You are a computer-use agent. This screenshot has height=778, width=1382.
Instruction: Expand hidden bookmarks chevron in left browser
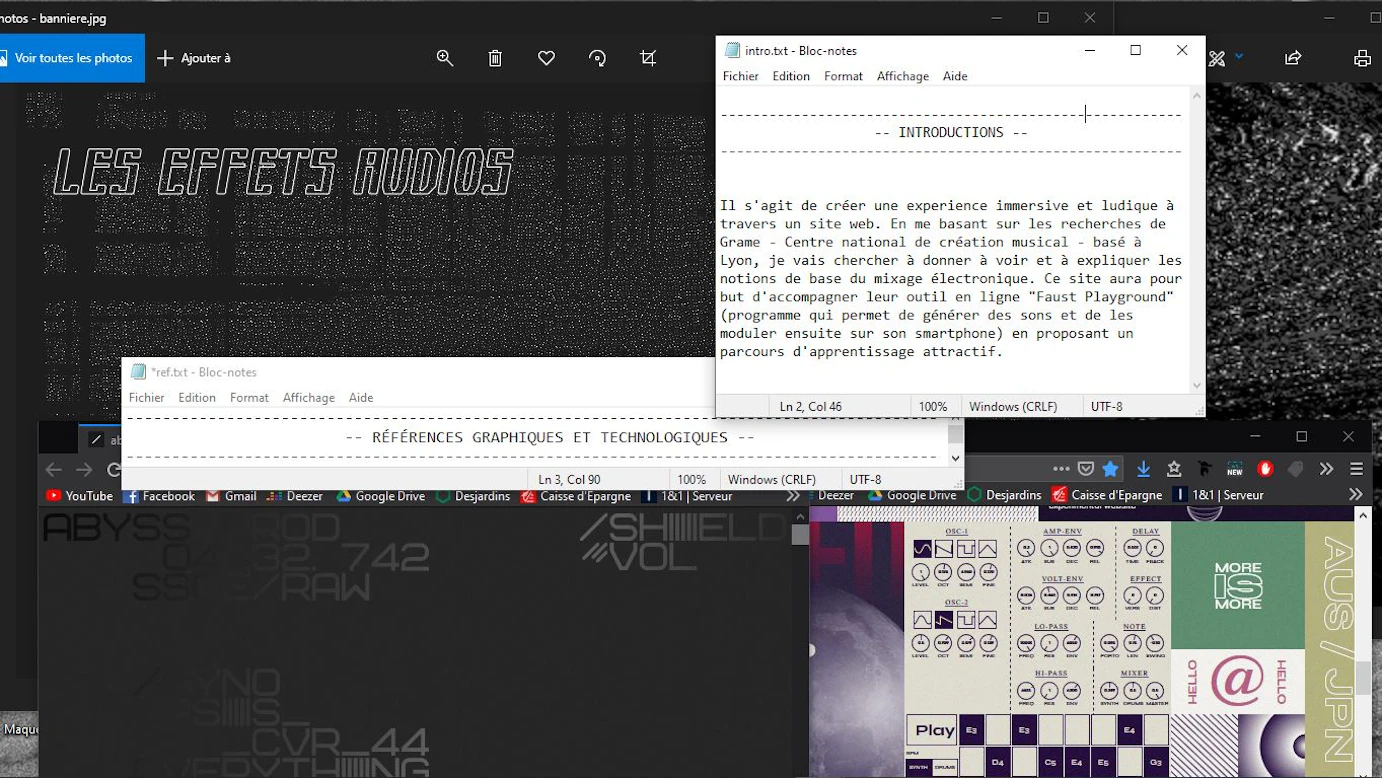[792, 496]
